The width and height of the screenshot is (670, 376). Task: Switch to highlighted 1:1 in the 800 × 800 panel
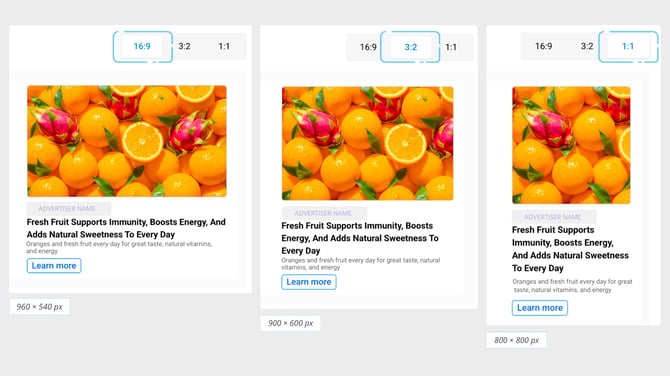click(x=628, y=46)
